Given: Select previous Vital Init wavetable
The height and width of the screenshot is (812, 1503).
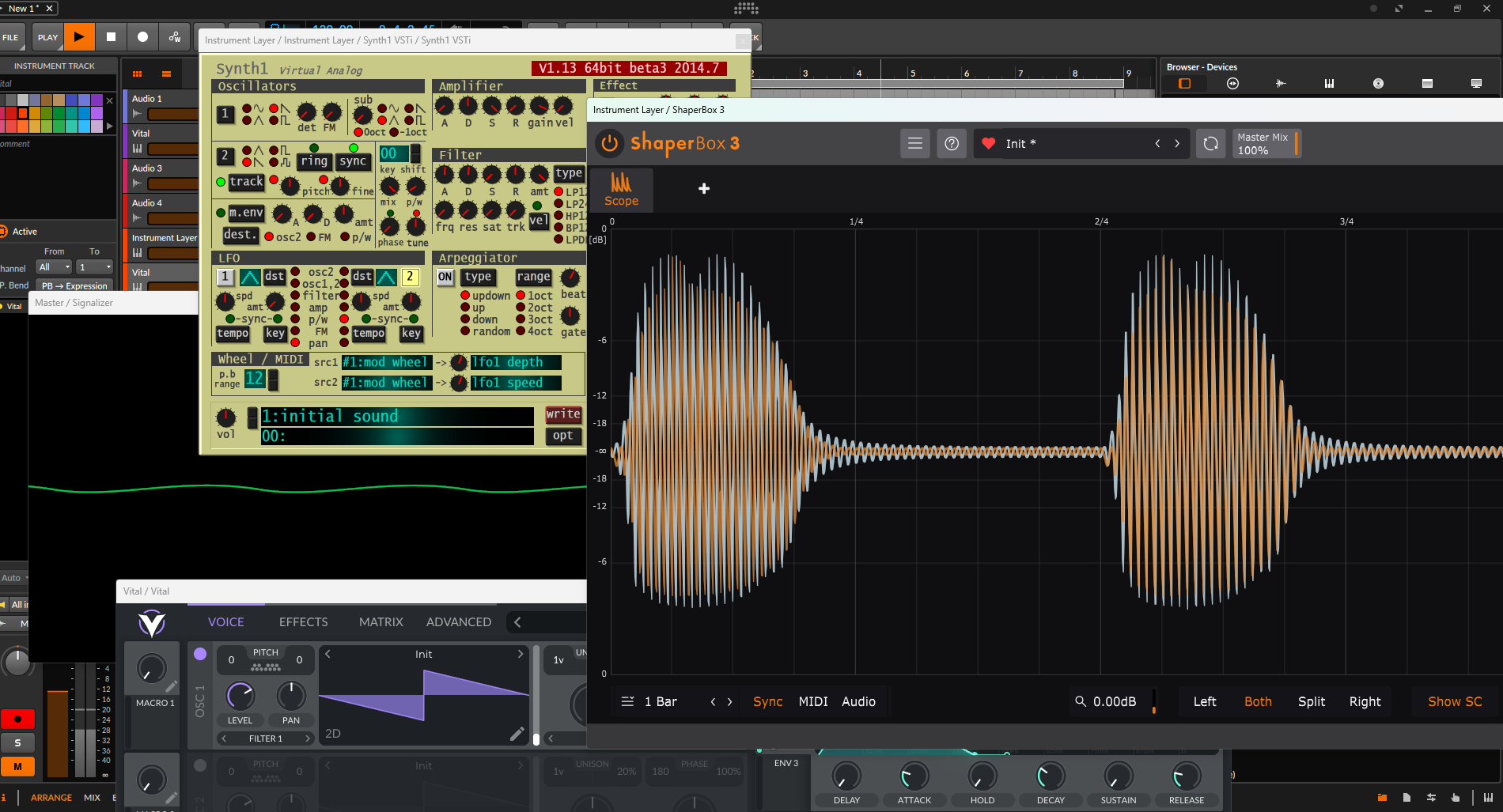Looking at the screenshot, I should pos(327,654).
